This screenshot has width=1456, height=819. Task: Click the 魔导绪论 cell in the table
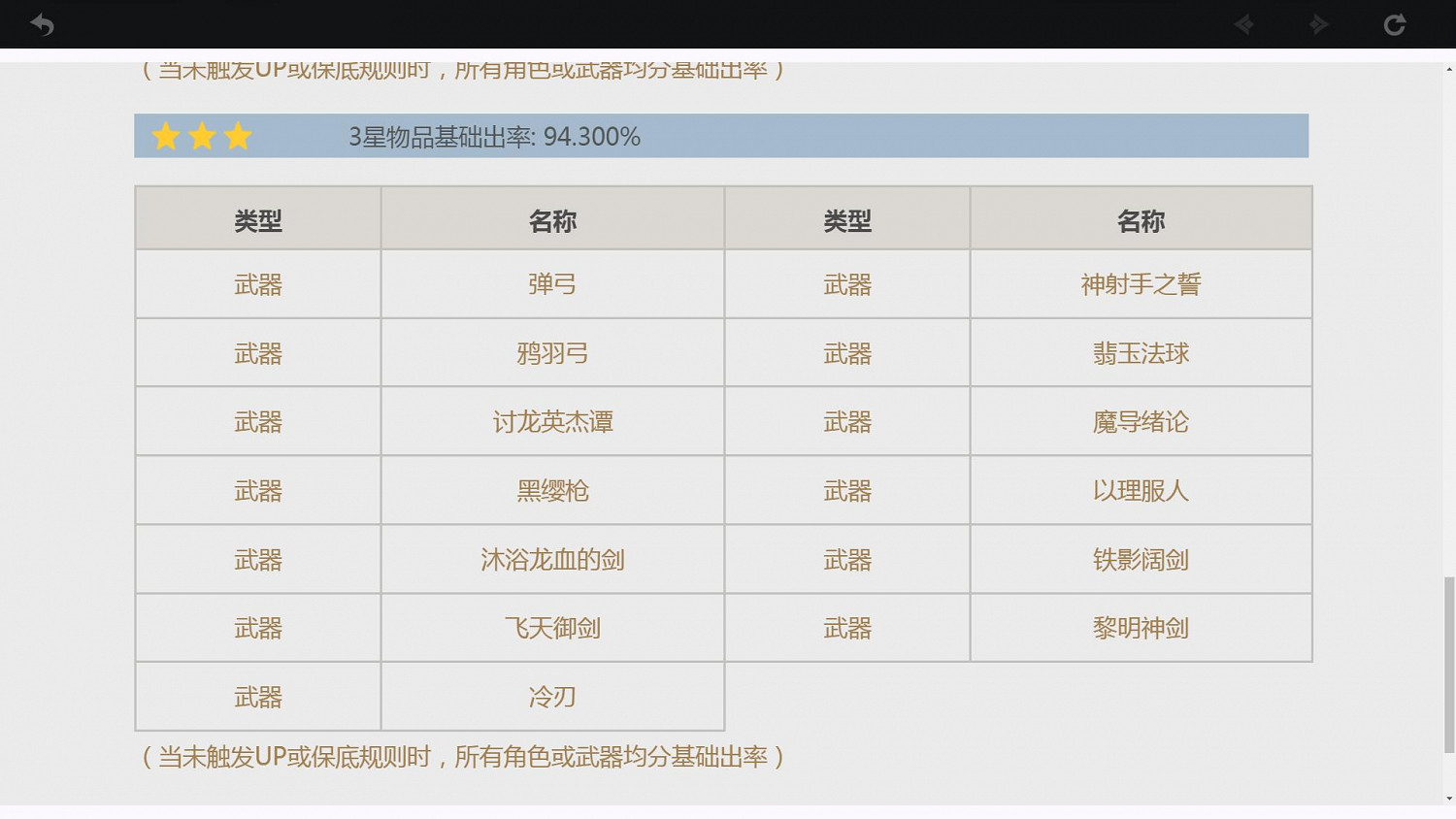point(1141,421)
